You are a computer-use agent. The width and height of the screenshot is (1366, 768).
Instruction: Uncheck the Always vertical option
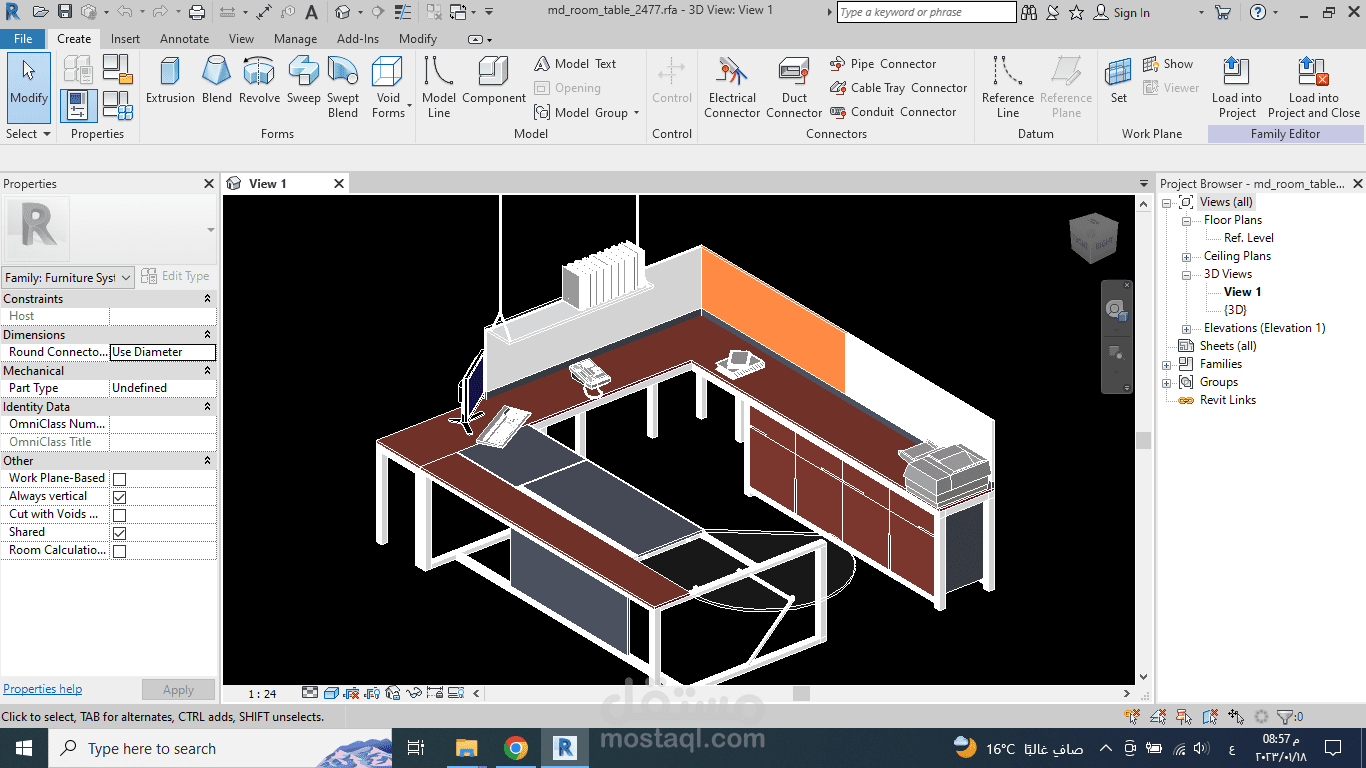[120, 497]
